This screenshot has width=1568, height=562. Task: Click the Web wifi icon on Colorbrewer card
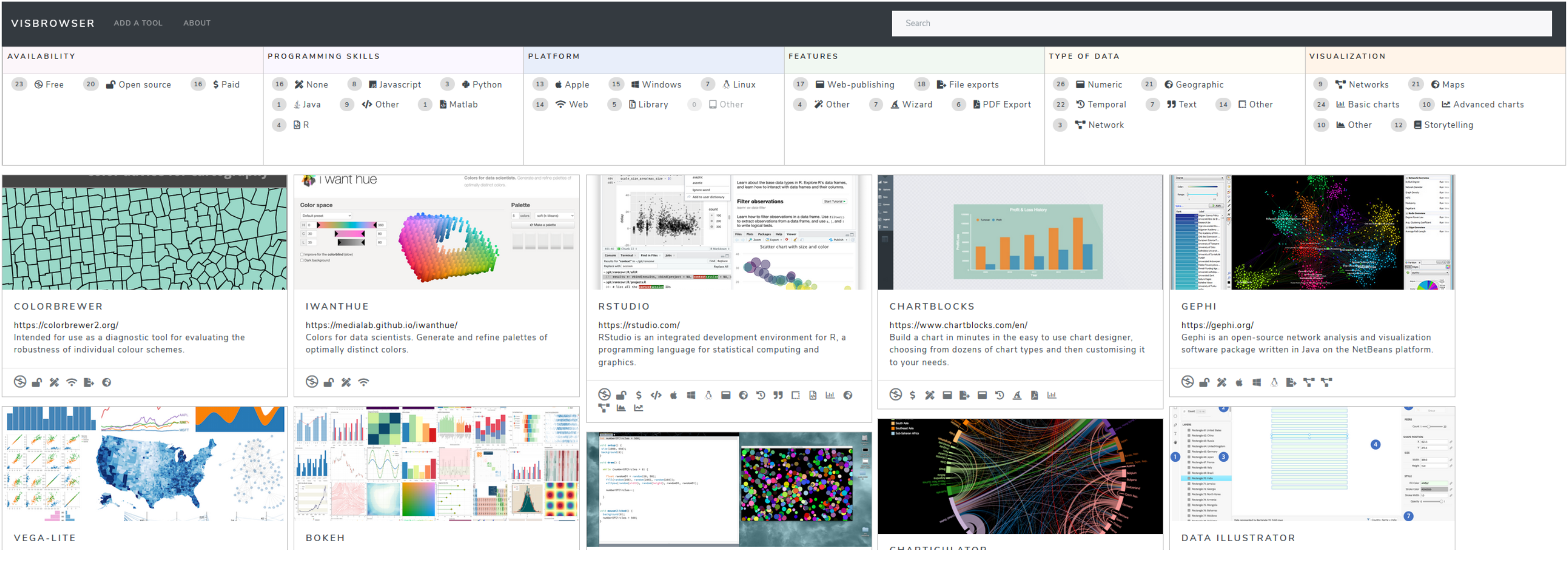(x=72, y=382)
